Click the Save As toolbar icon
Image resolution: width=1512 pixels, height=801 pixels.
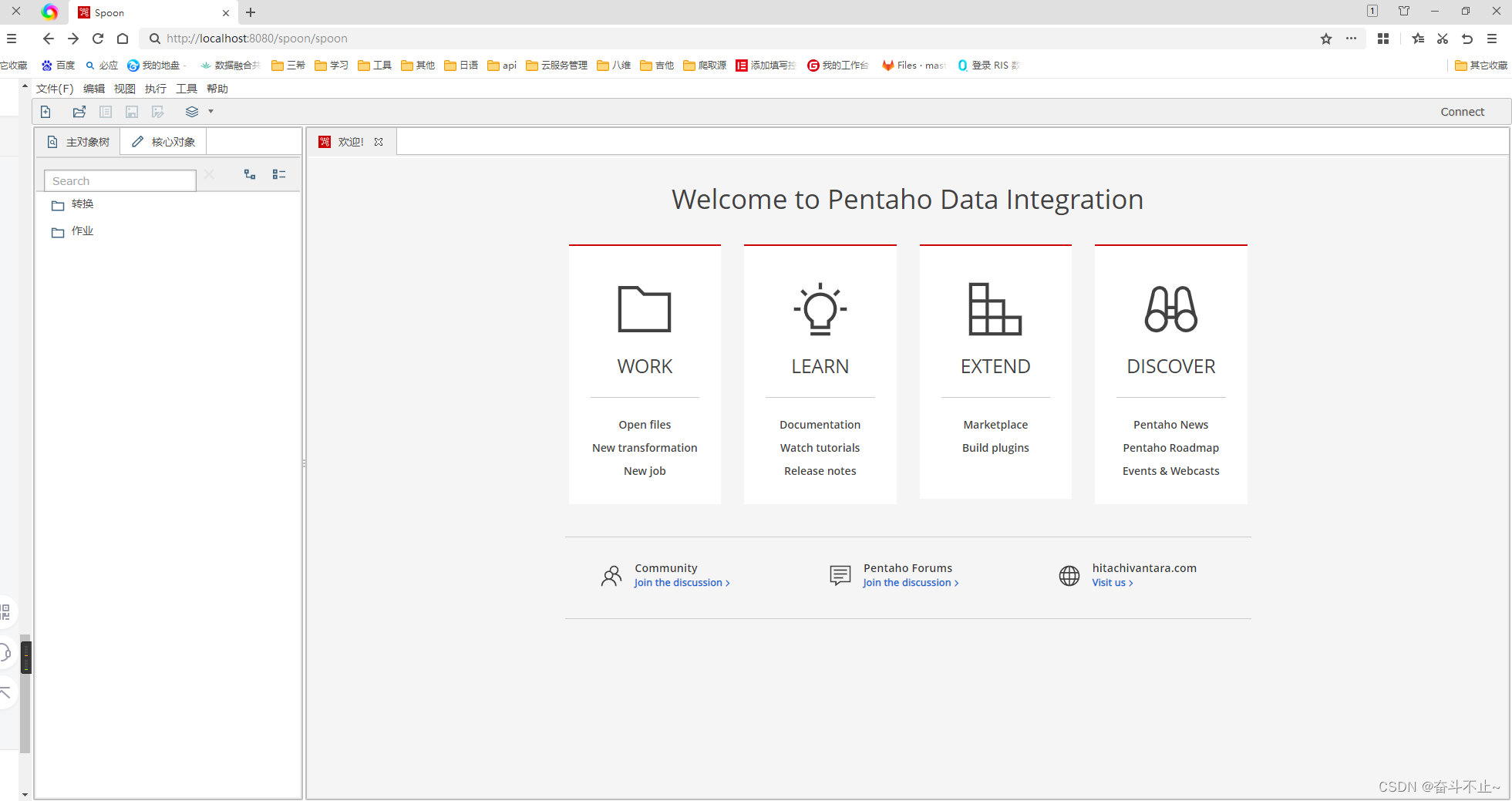[x=158, y=112]
